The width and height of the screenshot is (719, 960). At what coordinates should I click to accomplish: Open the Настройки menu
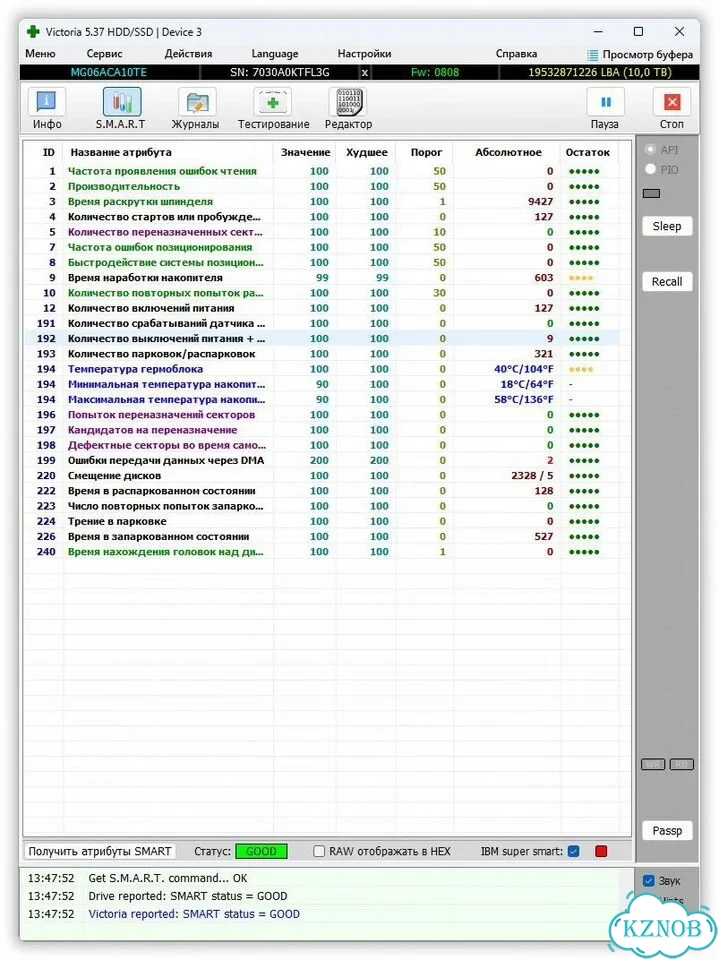[364, 54]
